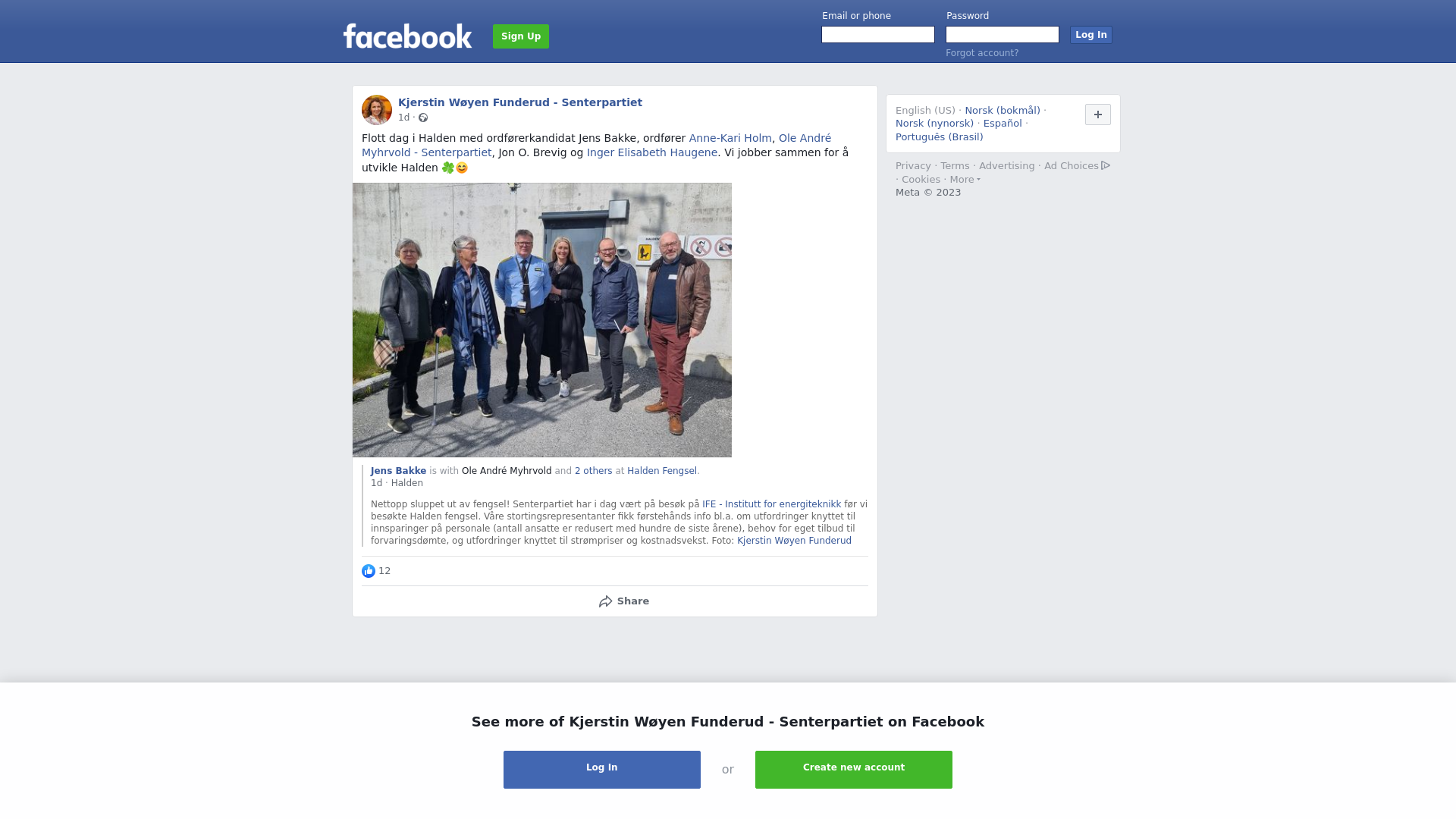Open the Privacy footer link
This screenshot has height=819, width=1456.
coord(913,166)
